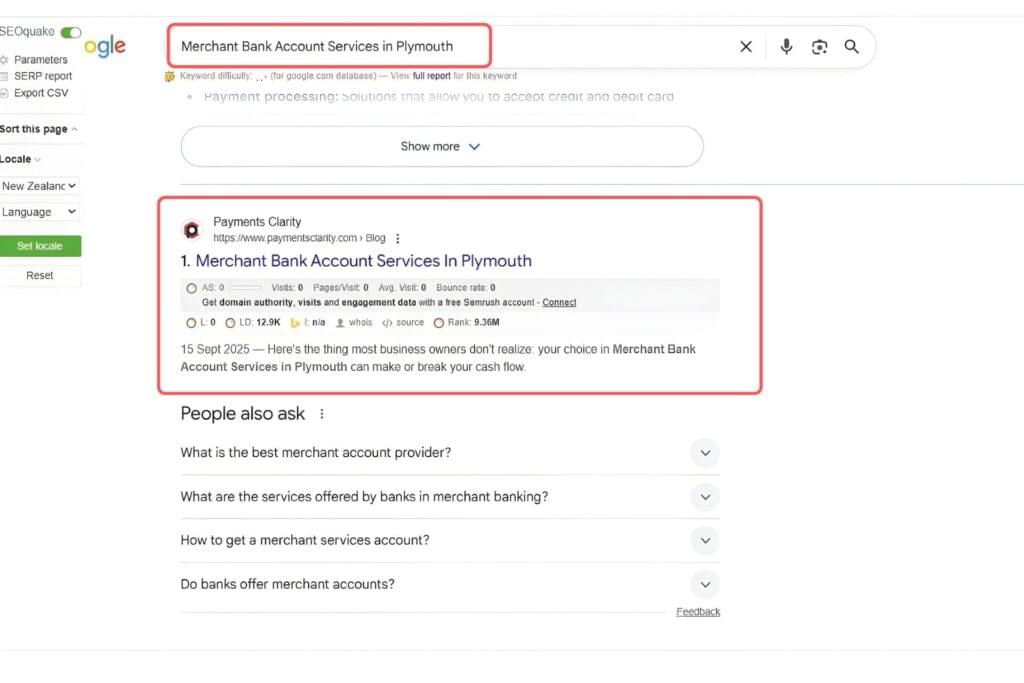Click the Rank: 9.36M metric
The image size is (1024, 683).
coord(467,323)
